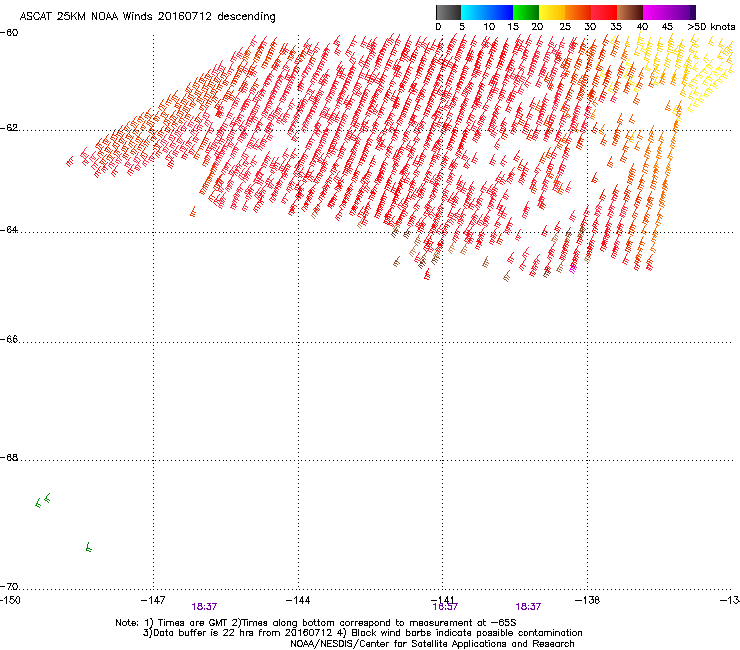Click the '18:37' time label nearest -138
Screen dimensions: 740x650
(528, 607)
